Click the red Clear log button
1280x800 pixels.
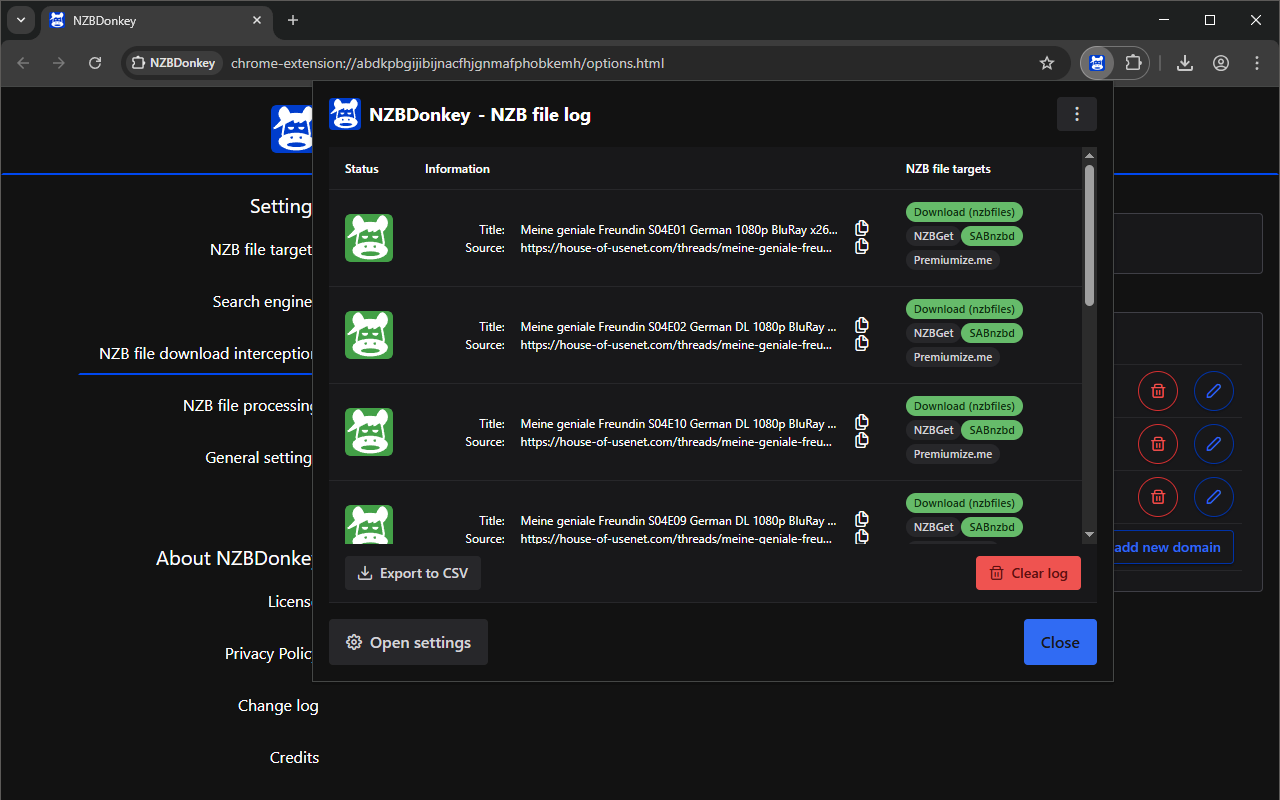1028,573
